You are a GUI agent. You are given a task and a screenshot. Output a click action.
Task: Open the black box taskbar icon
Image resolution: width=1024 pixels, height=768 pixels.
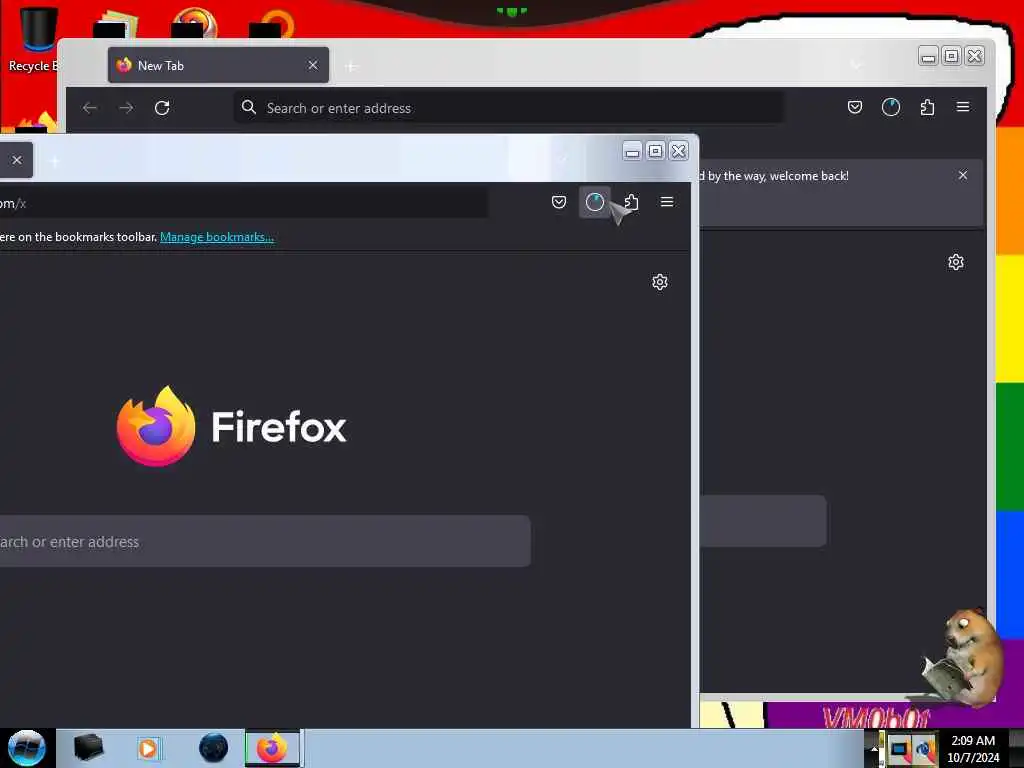pyautogui.click(x=88, y=748)
